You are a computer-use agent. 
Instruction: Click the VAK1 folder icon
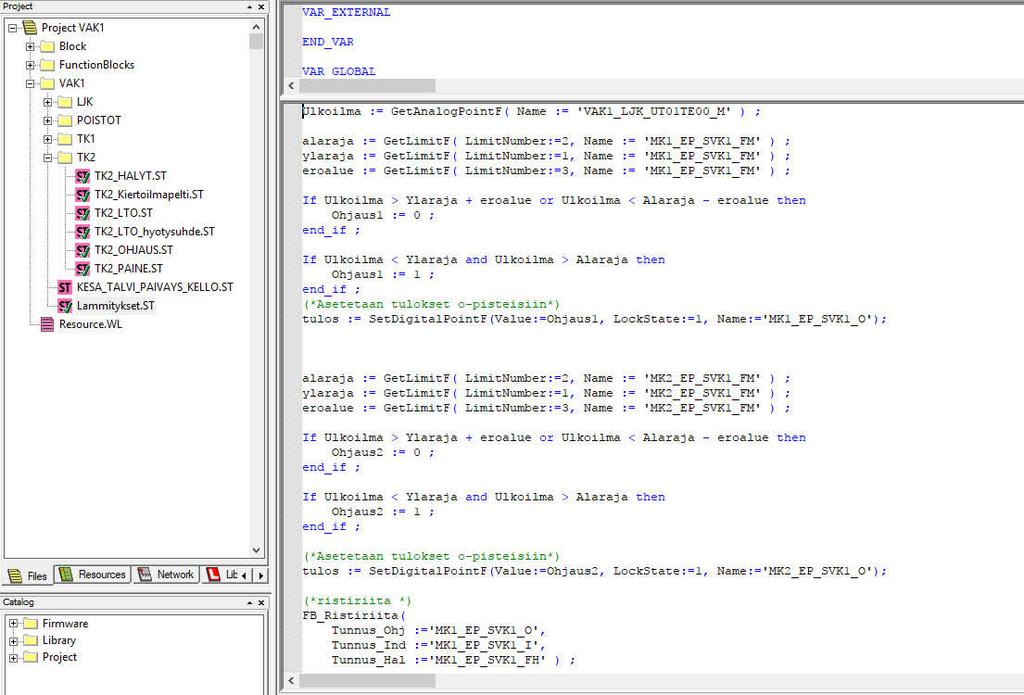47,83
